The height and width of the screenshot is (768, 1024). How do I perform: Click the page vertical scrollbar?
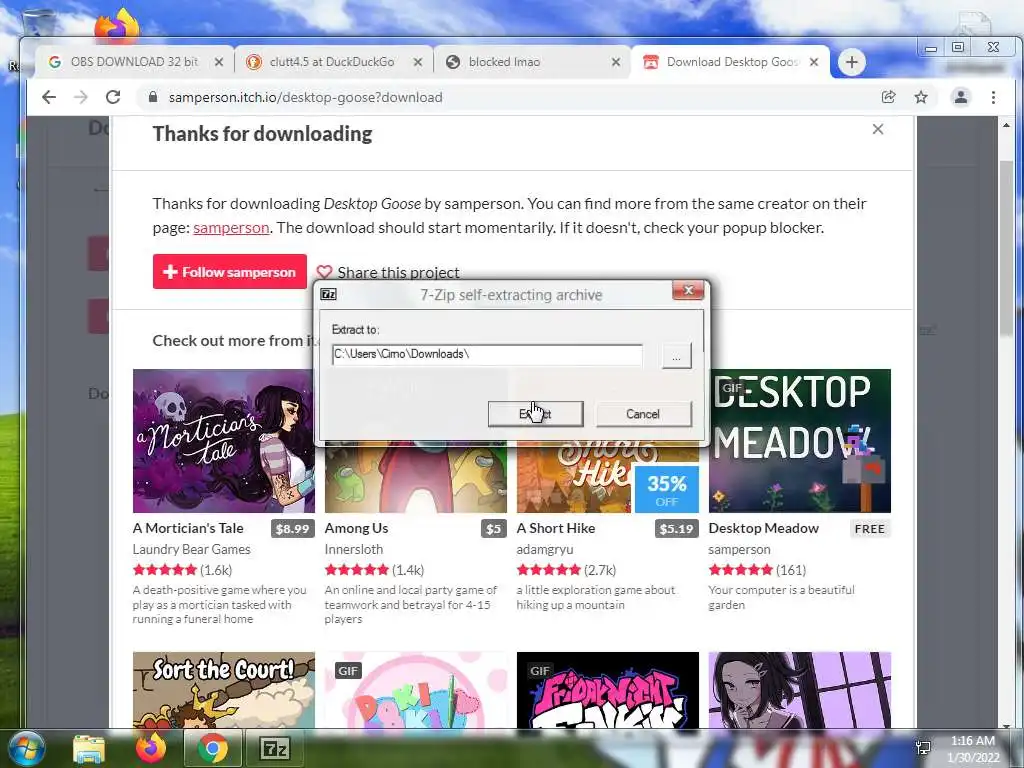1006,248
